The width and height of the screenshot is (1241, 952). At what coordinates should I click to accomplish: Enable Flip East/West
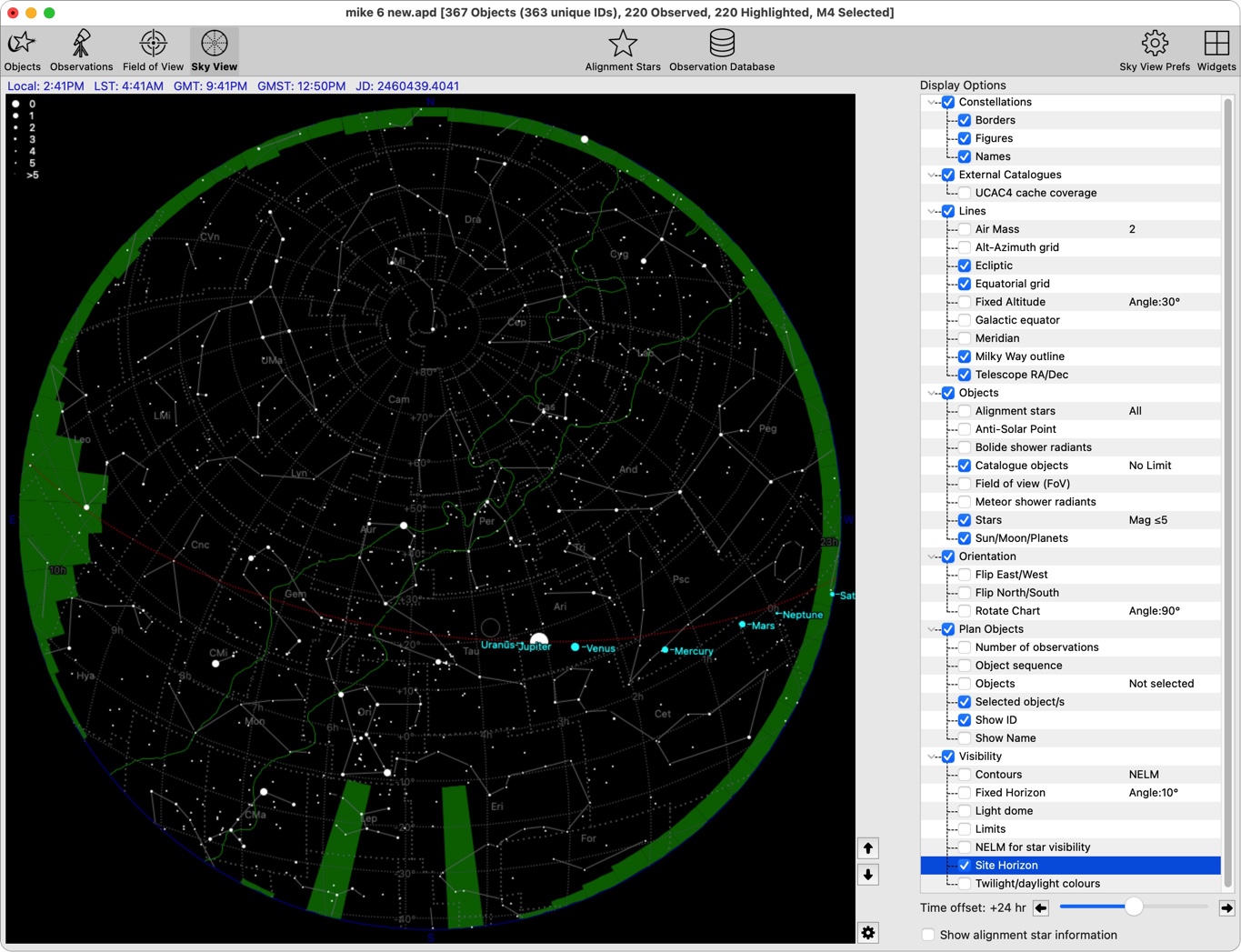(965, 575)
